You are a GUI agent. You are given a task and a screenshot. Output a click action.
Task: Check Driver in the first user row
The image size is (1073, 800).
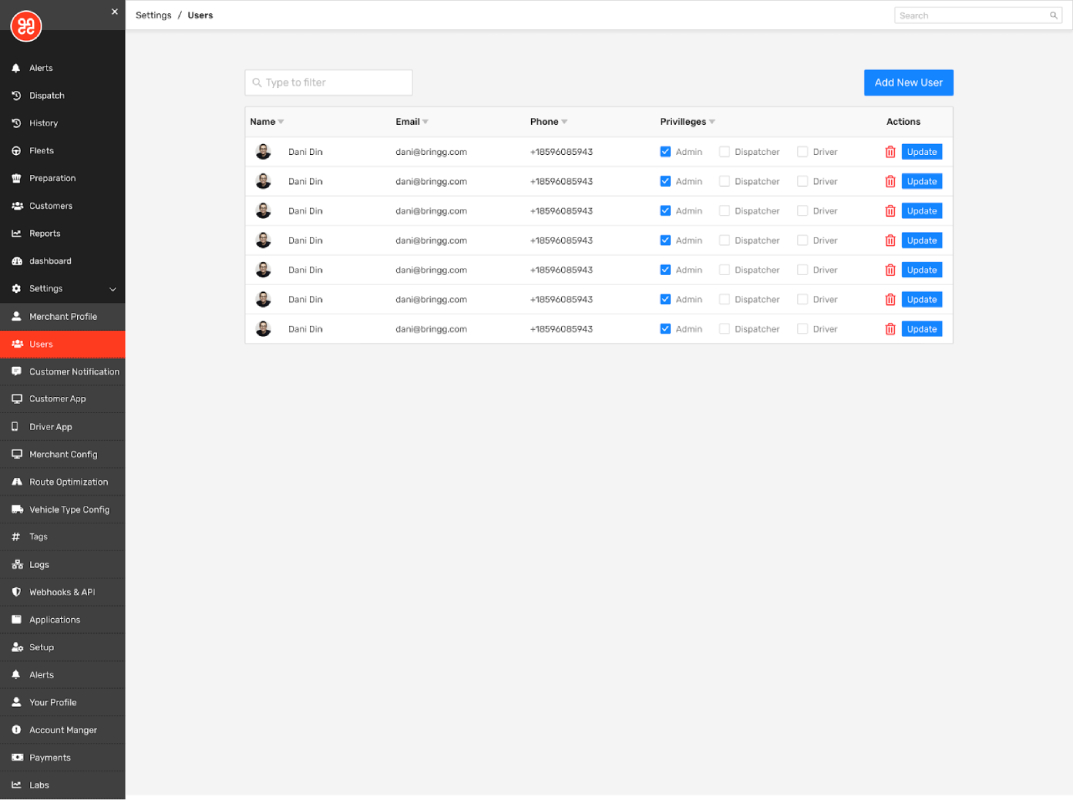point(803,152)
